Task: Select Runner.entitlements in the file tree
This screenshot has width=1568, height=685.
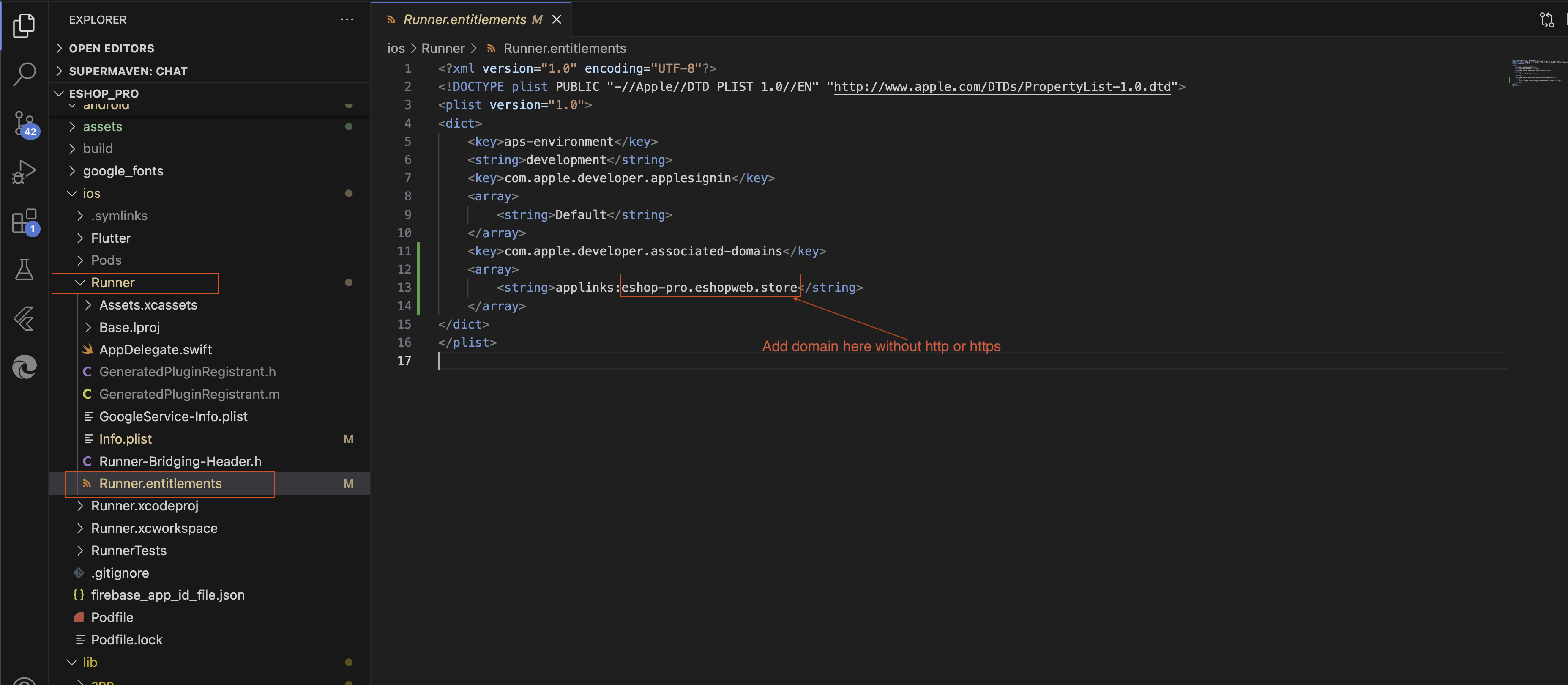Action: (209, 483)
